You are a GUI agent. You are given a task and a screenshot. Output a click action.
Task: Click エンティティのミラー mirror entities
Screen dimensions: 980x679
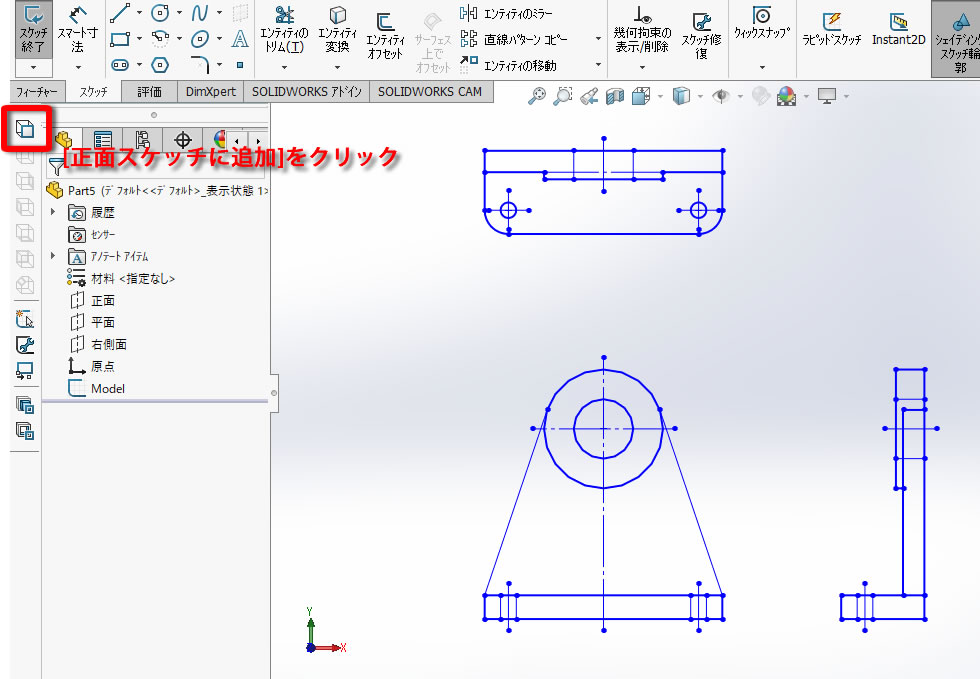pos(507,13)
